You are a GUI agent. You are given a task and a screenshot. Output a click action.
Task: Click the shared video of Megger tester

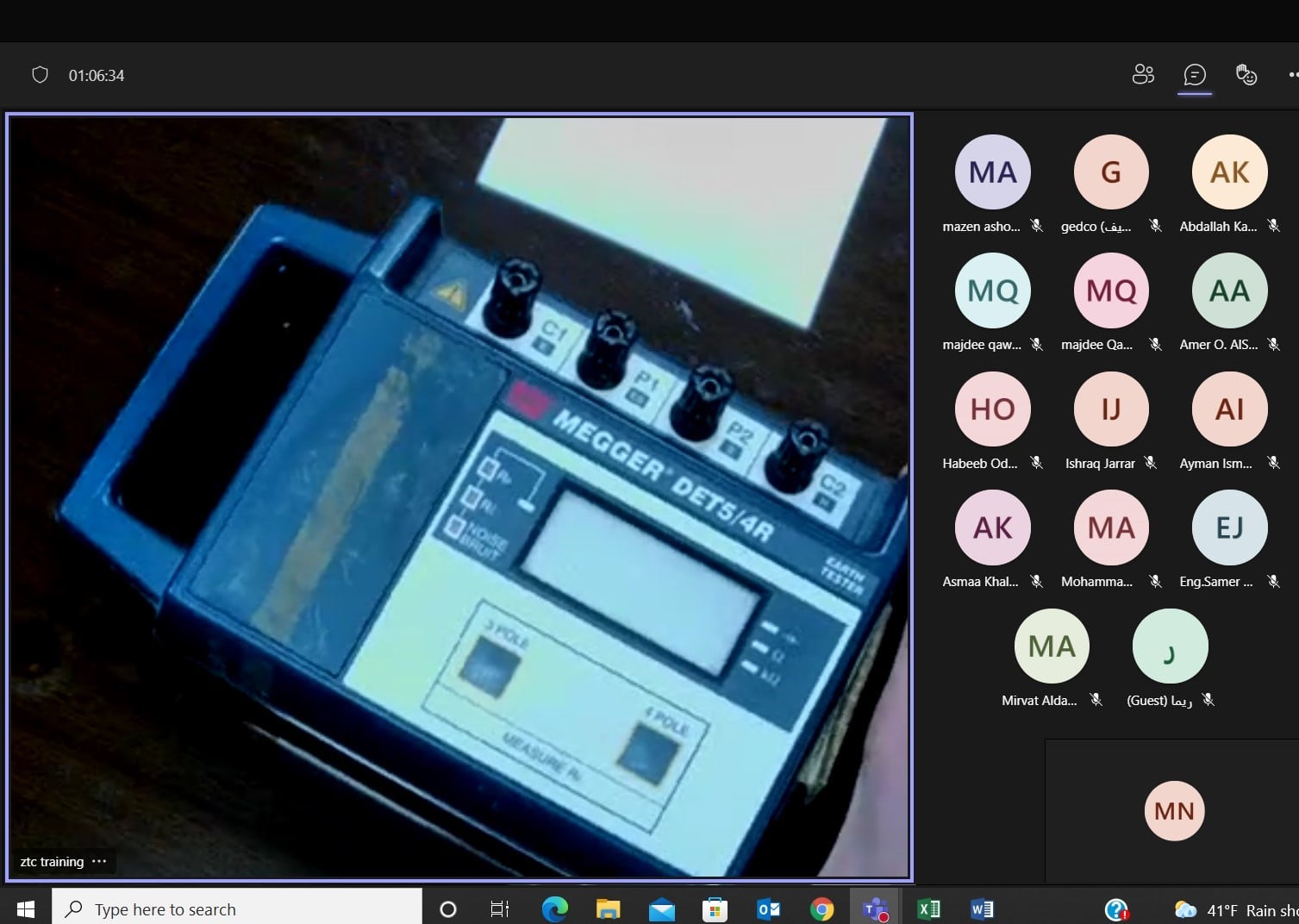(459, 497)
